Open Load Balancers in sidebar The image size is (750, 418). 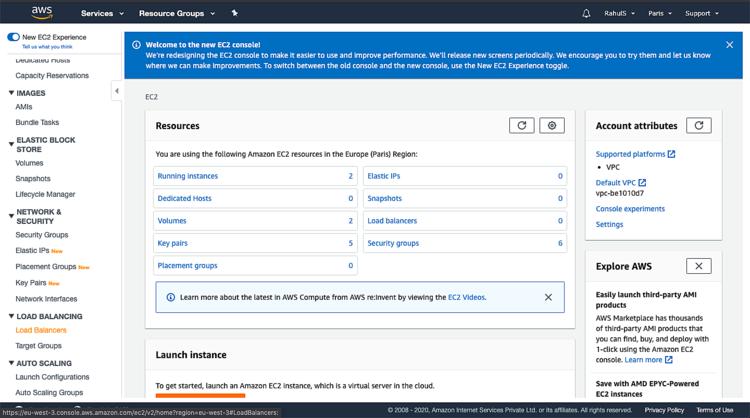coord(41,330)
